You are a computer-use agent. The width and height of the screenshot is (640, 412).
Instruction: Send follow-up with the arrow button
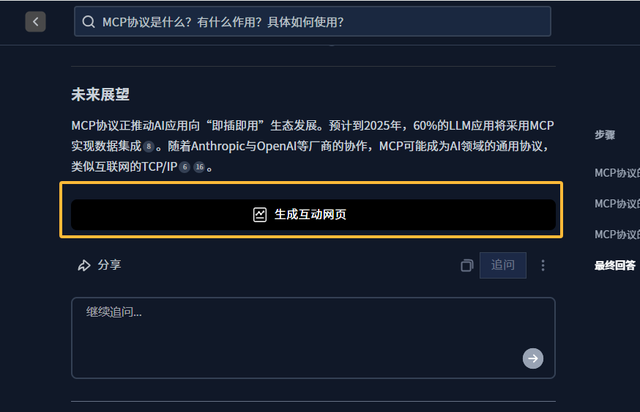[533, 359]
